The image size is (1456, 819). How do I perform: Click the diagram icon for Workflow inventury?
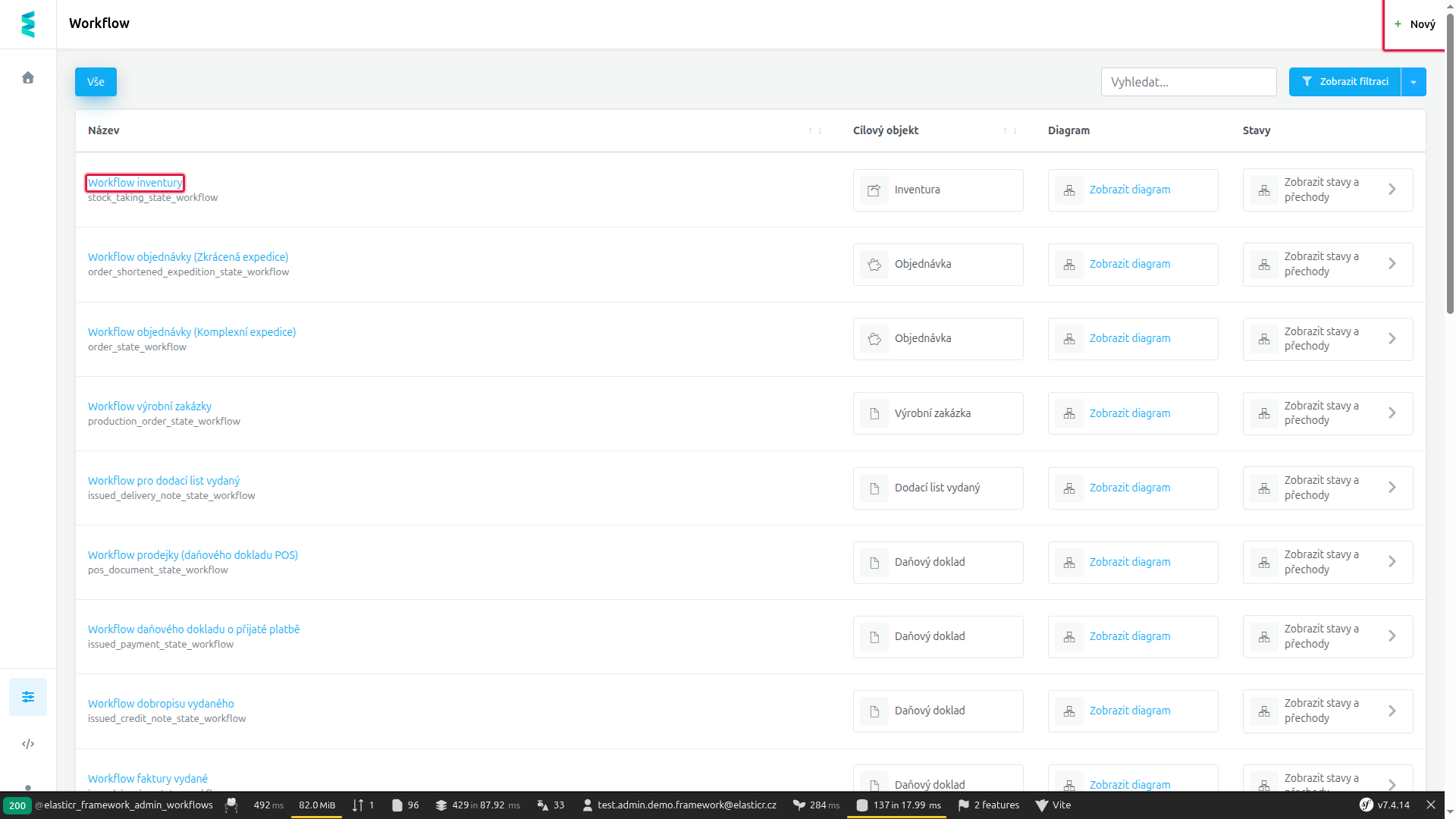point(1069,190)
